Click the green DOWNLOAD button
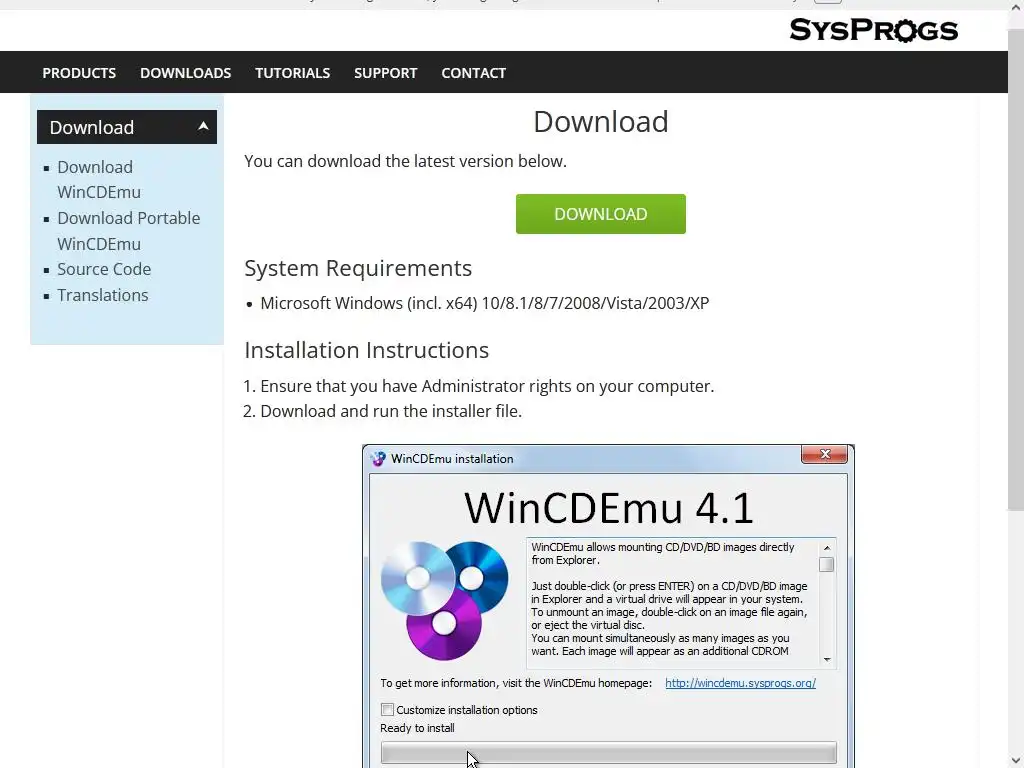 (x=601, y=214)
